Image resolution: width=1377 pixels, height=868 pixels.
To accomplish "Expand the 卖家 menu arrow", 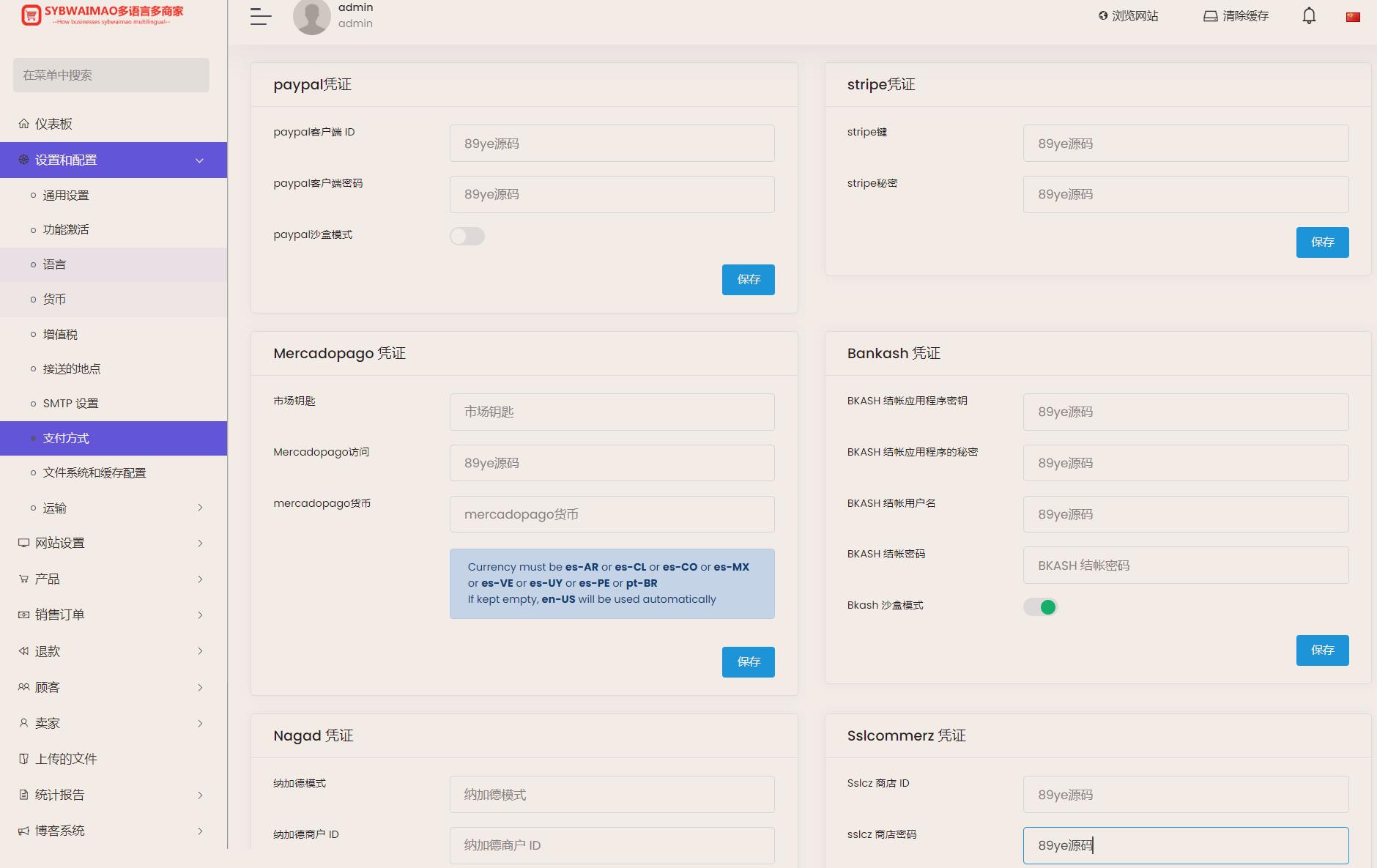I will 200,723.
